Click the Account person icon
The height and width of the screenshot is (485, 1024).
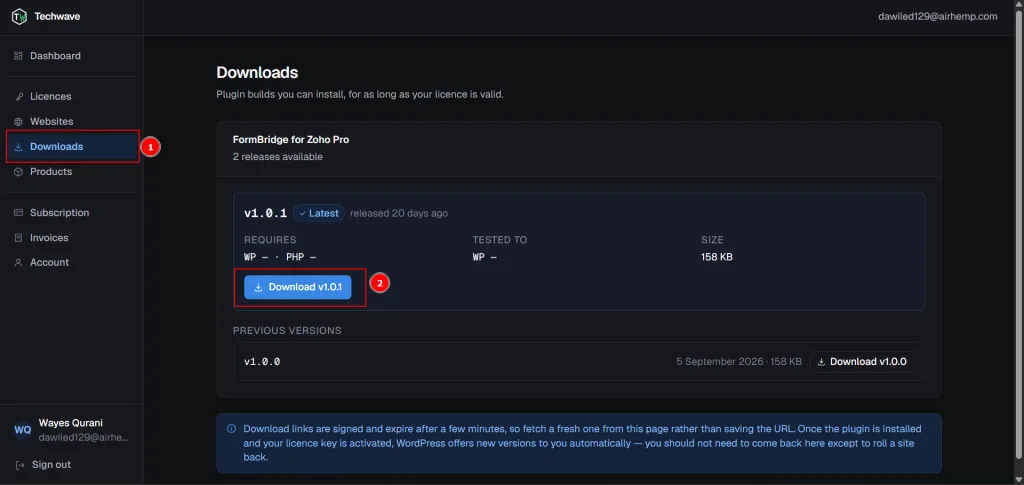(x=18, y=262)
